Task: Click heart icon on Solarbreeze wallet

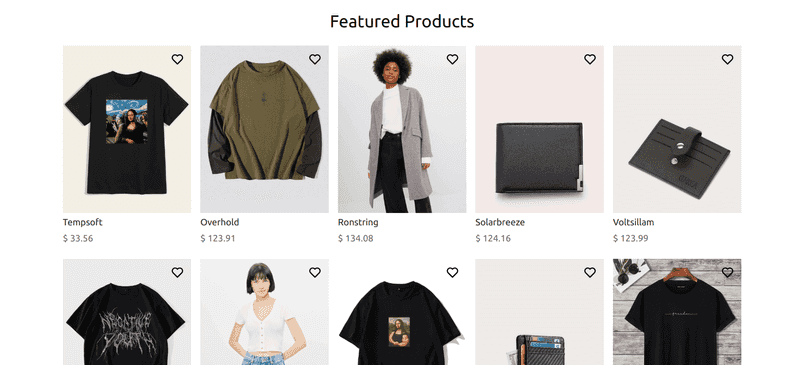Action: (590, 59)
